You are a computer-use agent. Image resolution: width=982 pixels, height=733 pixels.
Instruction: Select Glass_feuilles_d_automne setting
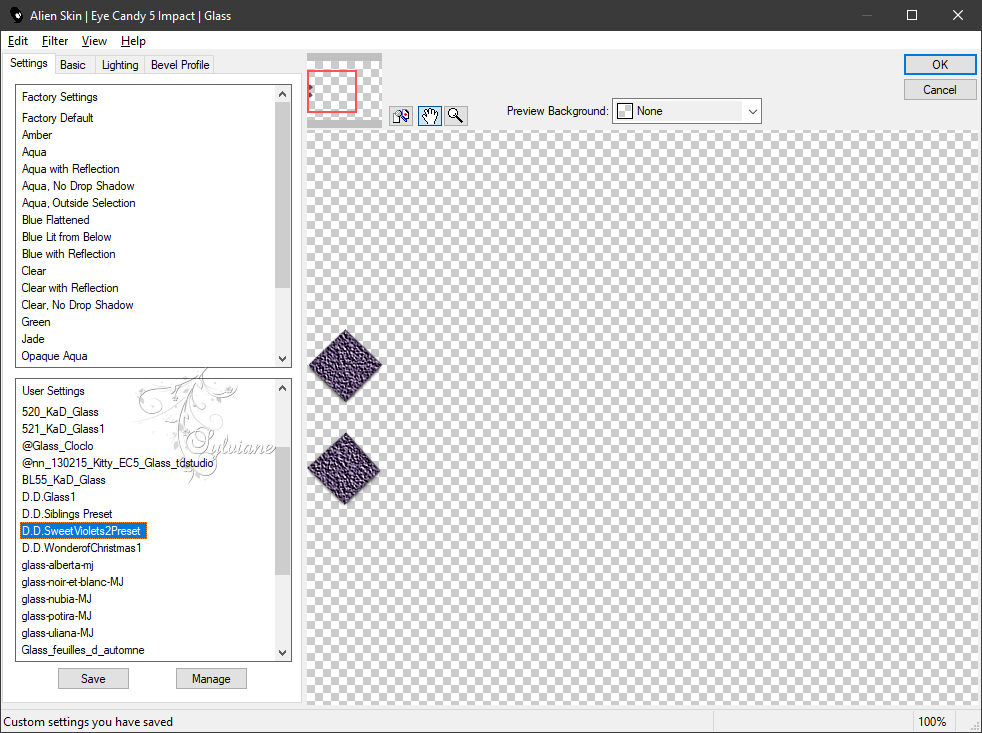point(83,650)
